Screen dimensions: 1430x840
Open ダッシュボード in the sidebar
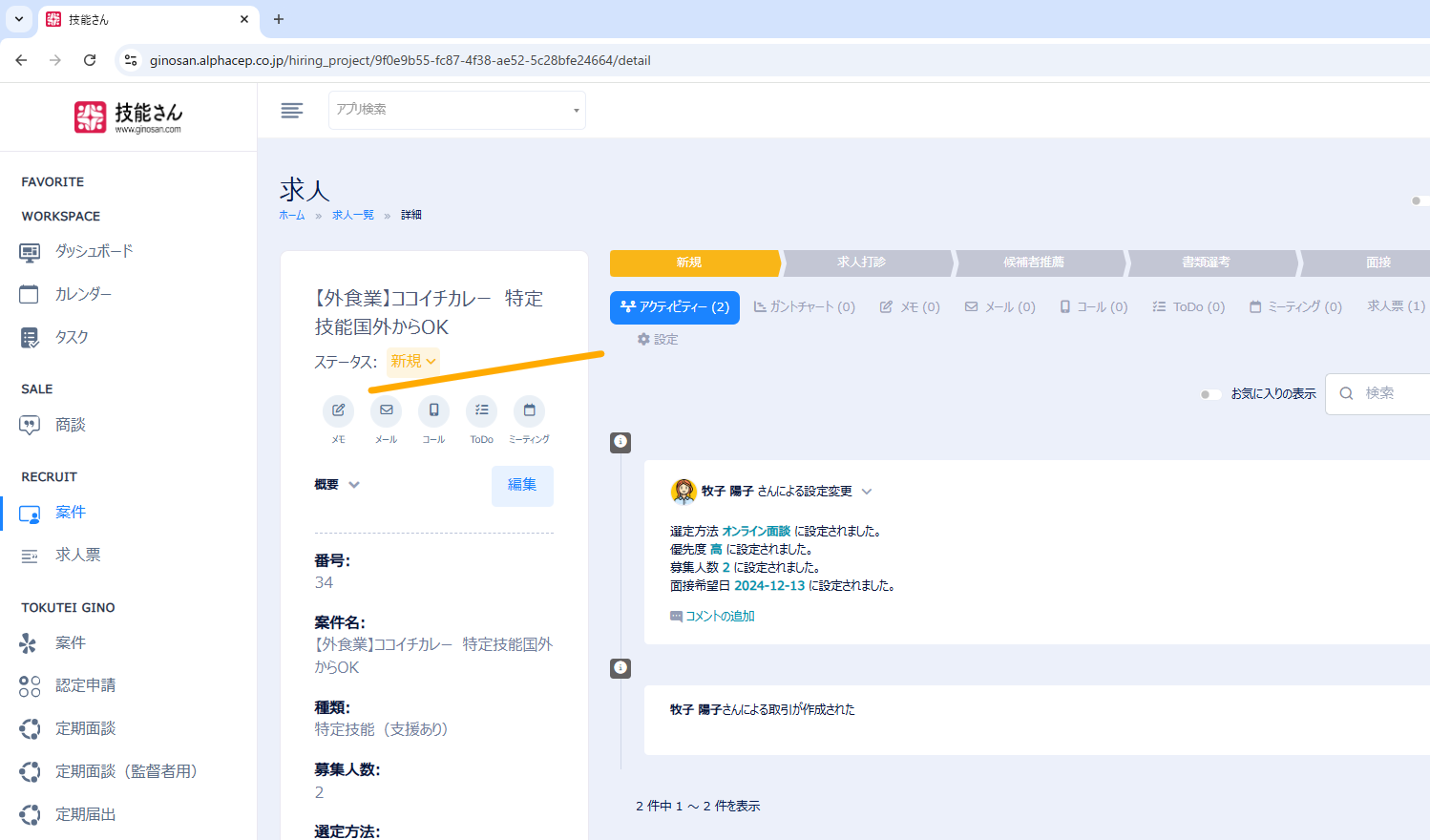coord(94,251)
